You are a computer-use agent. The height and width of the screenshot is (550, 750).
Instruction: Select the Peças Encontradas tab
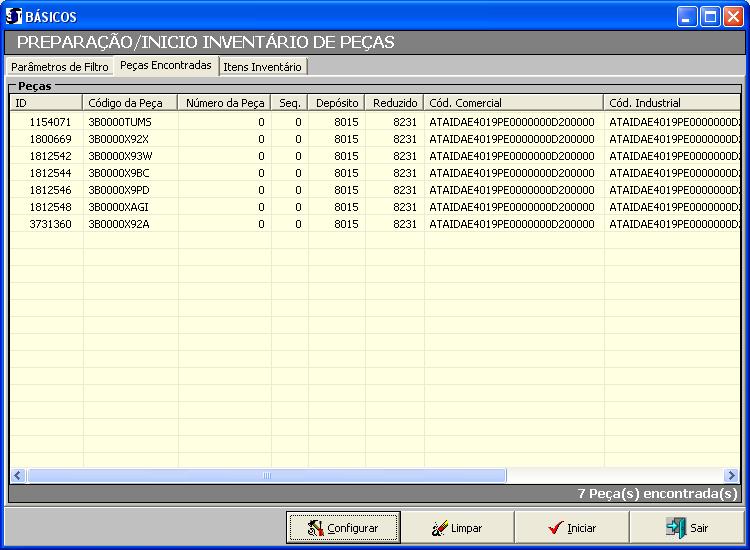coord(166,66)
